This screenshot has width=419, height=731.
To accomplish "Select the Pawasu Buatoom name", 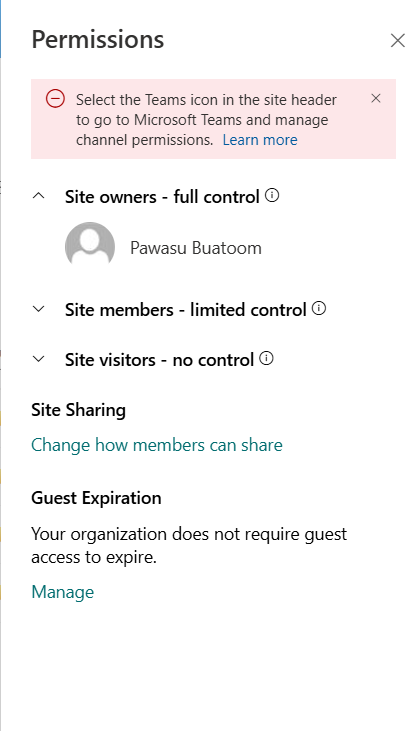I will [x=196, y=248].
